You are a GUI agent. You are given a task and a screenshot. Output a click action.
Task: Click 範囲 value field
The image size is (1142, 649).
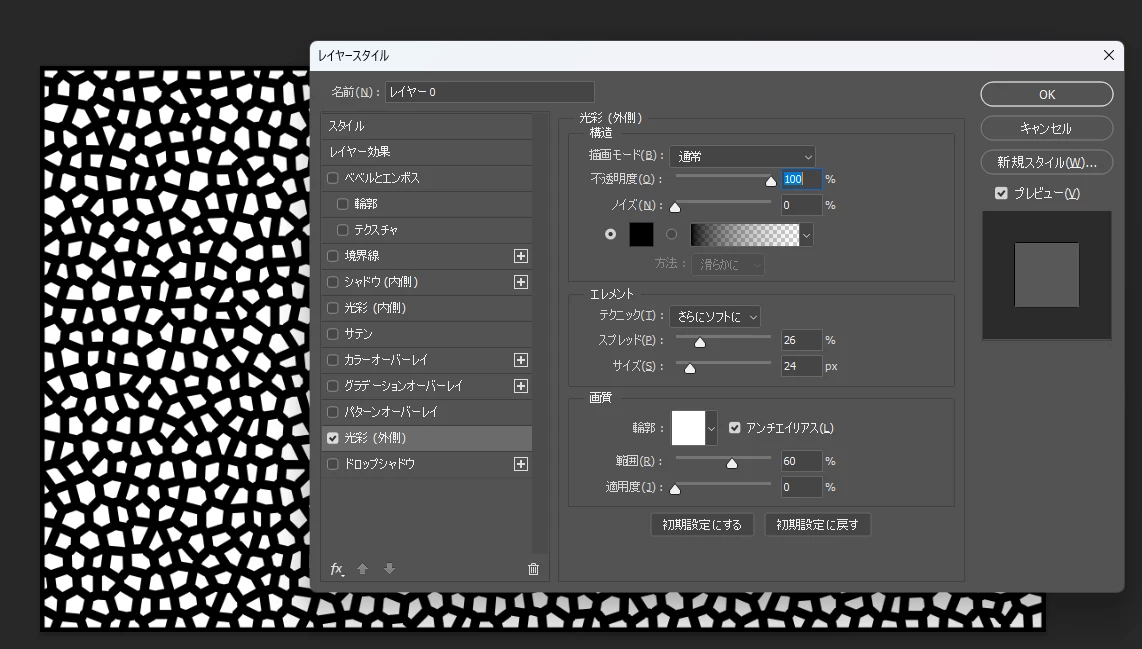(x=801, y=461)
